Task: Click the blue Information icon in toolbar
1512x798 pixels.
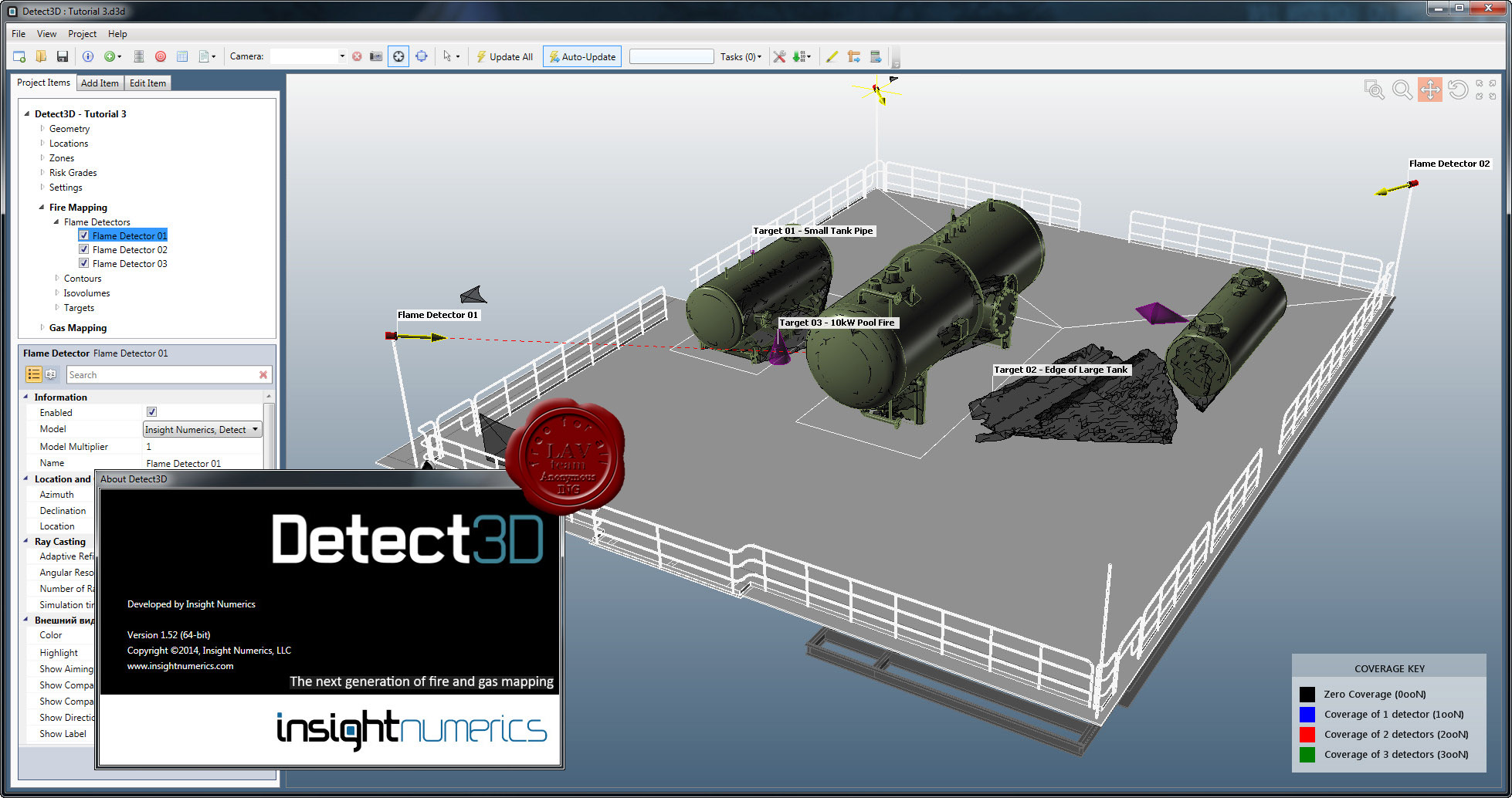Action: point(88,56)
